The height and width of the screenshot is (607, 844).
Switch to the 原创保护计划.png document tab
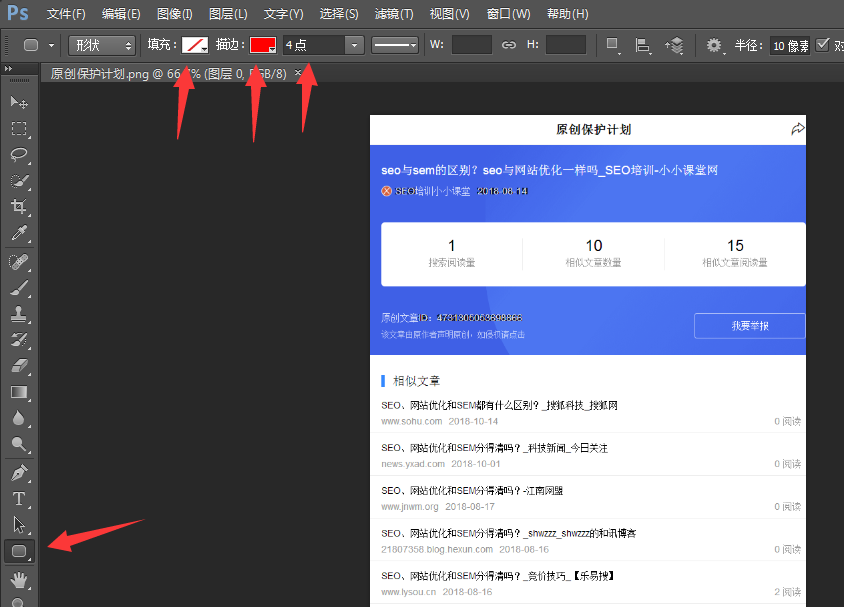(168, 74)
